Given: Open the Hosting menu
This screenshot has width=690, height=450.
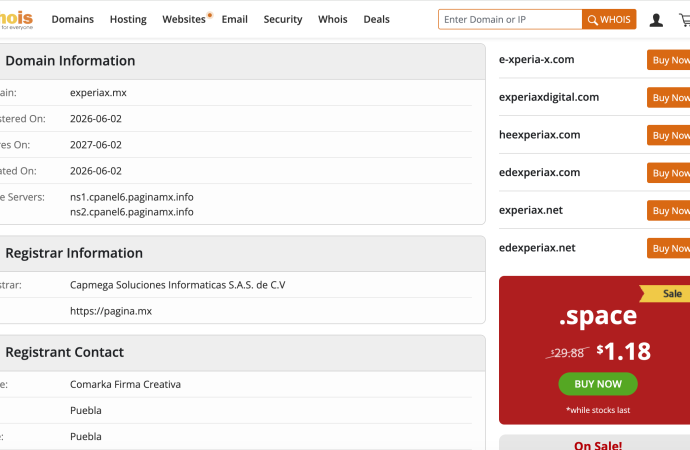Looking at the screenshot, I should click(128, 19).
